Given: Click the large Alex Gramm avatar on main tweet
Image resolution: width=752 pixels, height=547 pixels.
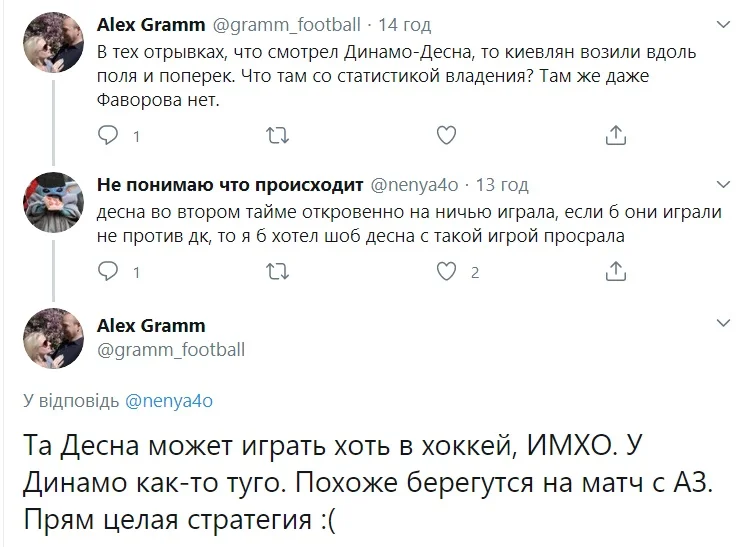Looking at the screenshot, I should coord(51,338).
